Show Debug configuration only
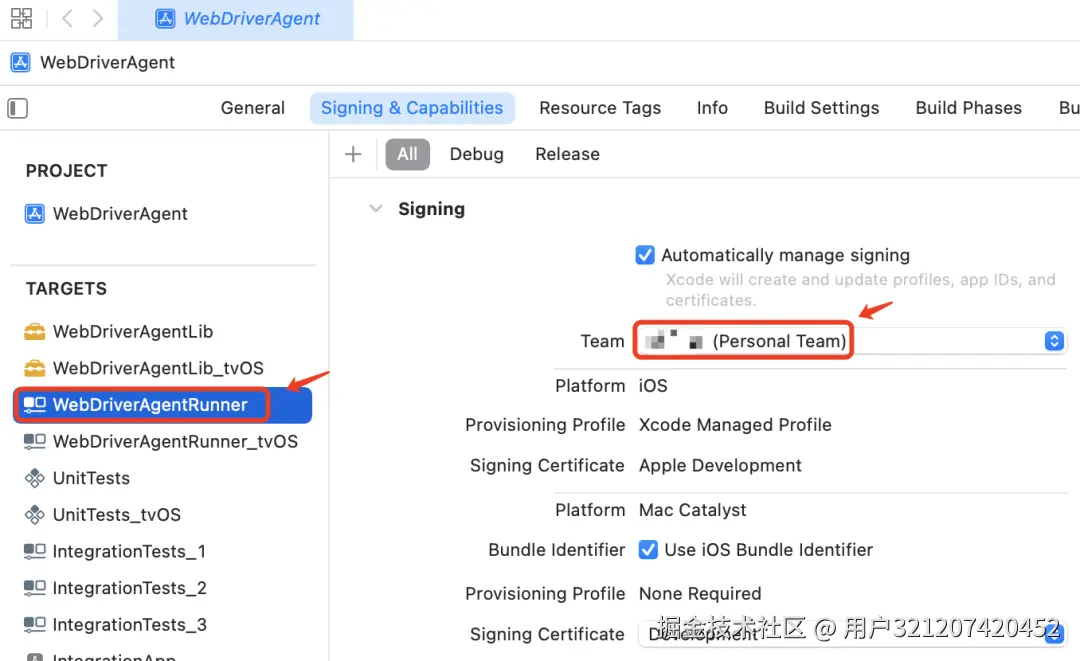This screenshot has height=661, width=1080. click(x=477, y=154)
